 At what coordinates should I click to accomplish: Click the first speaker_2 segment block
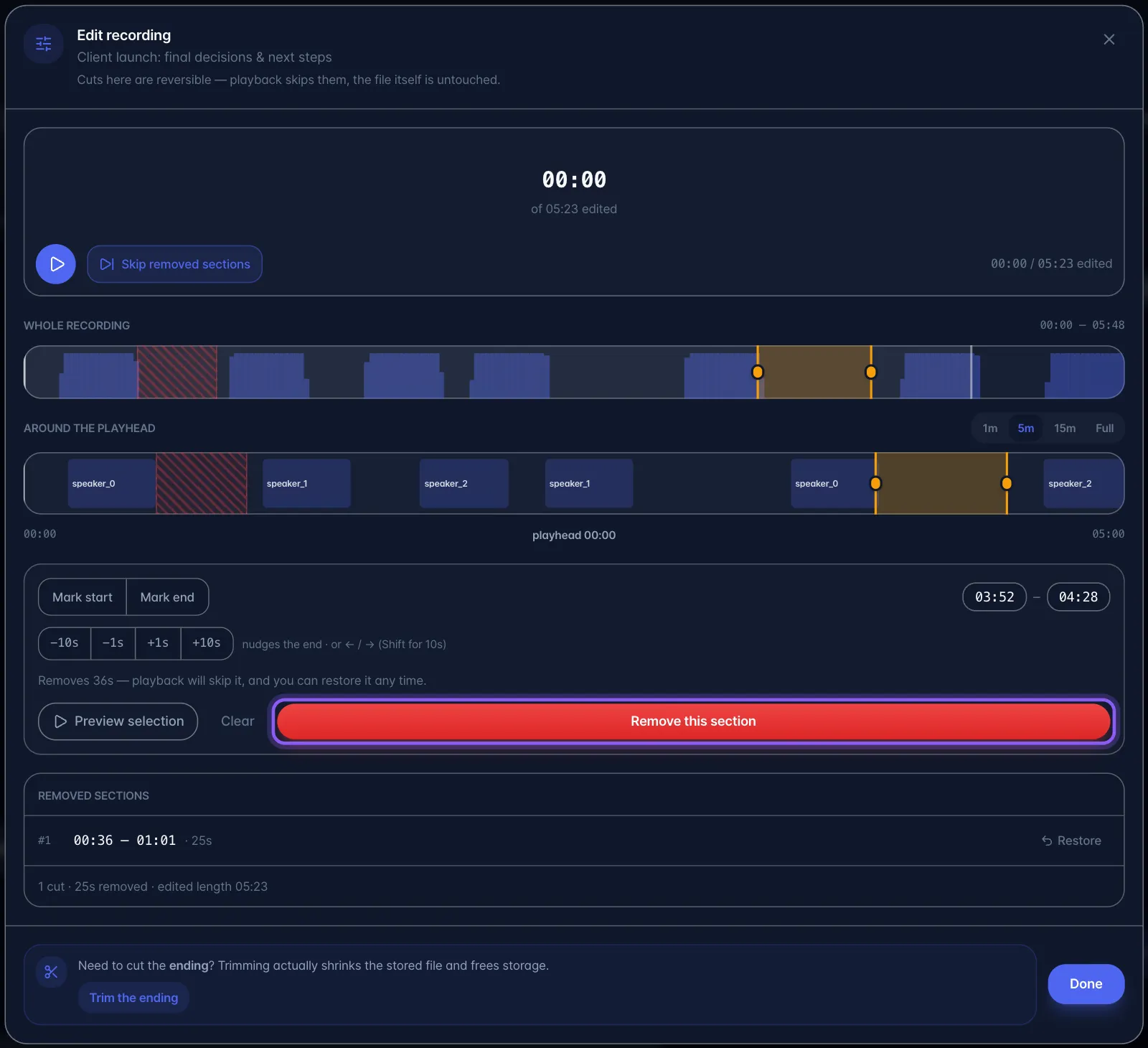click(464, 483)
